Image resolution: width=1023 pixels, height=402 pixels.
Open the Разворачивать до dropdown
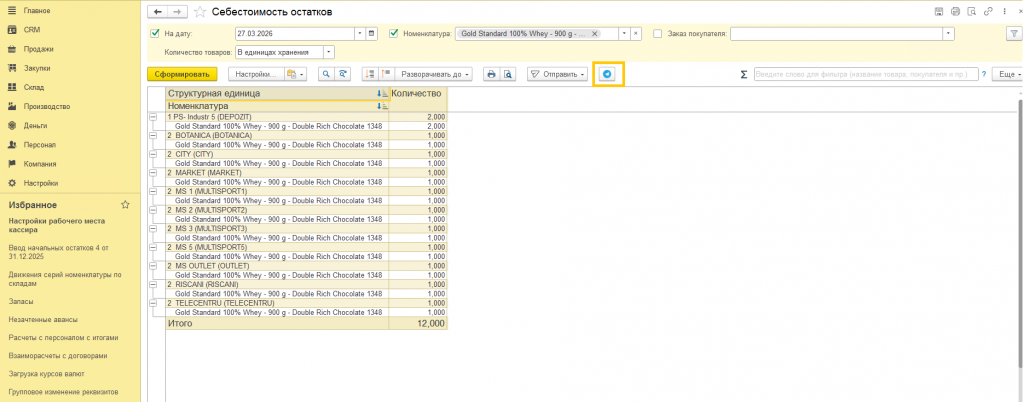tap(435, 74)
